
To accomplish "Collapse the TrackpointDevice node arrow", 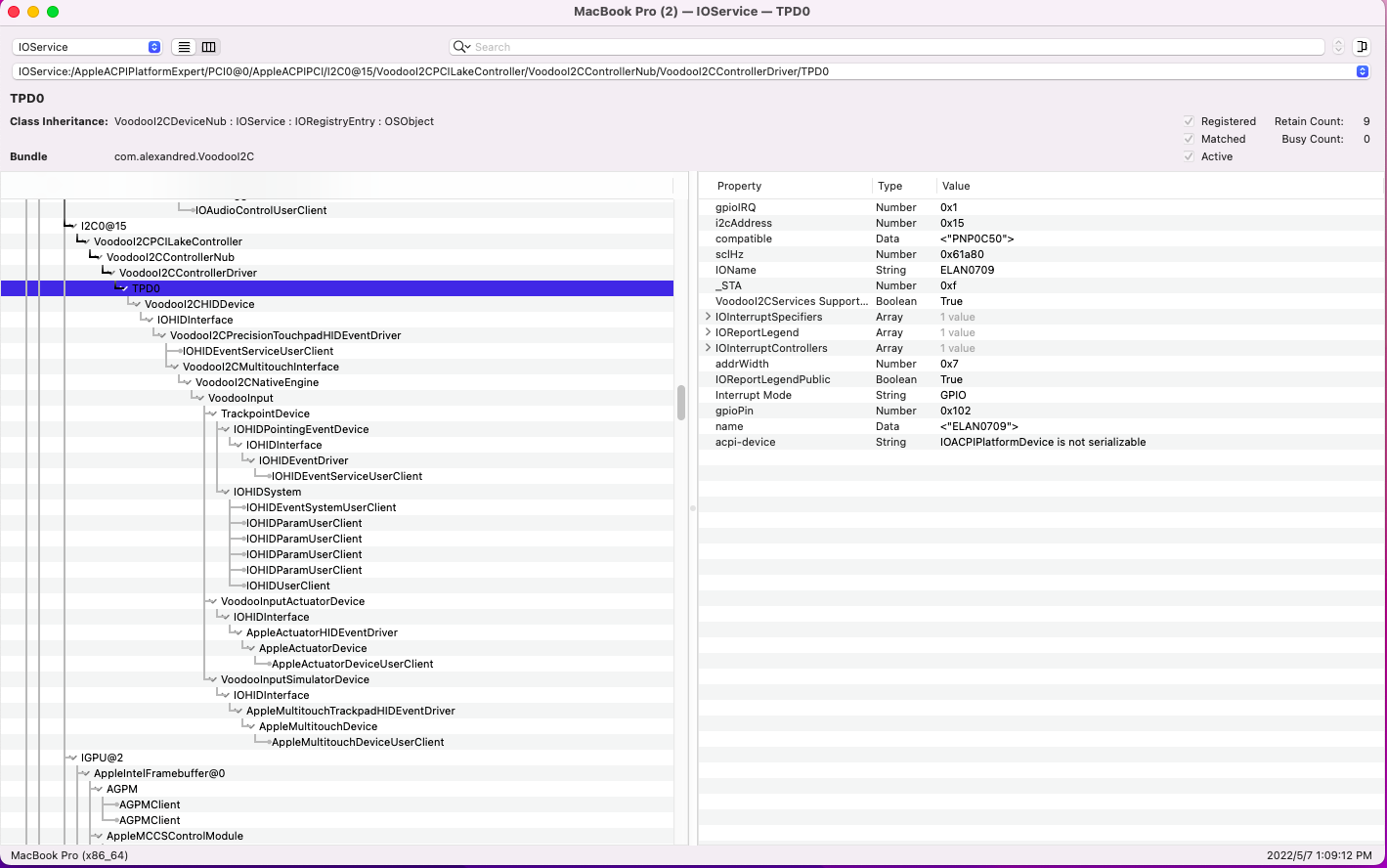I will pyautogui.click(x=212, y=413).
